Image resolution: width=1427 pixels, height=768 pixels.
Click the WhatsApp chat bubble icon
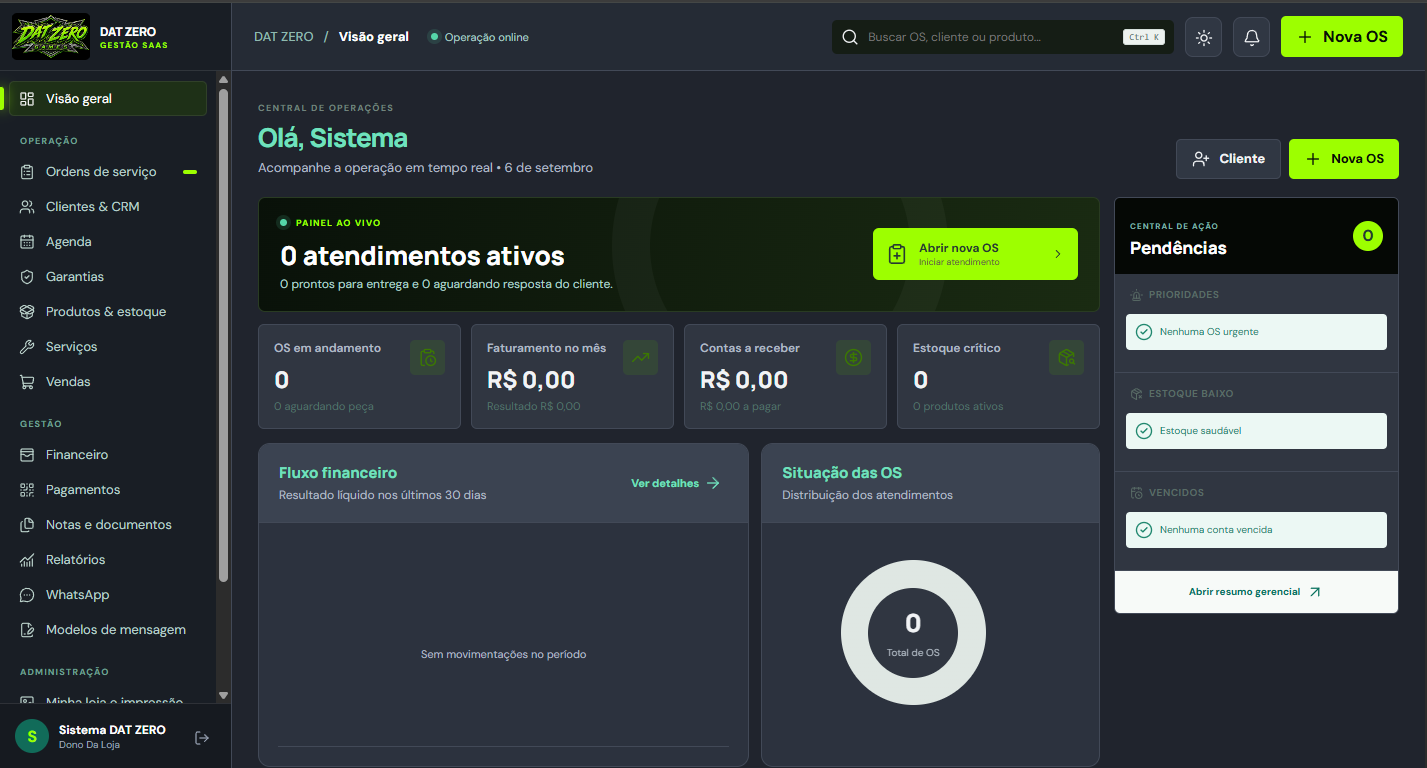[x=27, y=595]
